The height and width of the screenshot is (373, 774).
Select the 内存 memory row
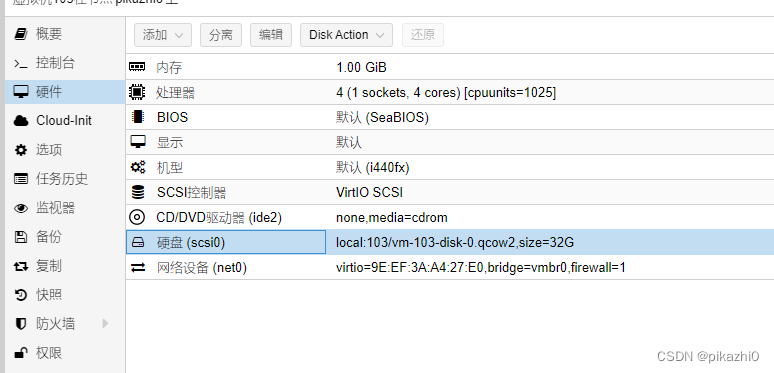[450, 67]
